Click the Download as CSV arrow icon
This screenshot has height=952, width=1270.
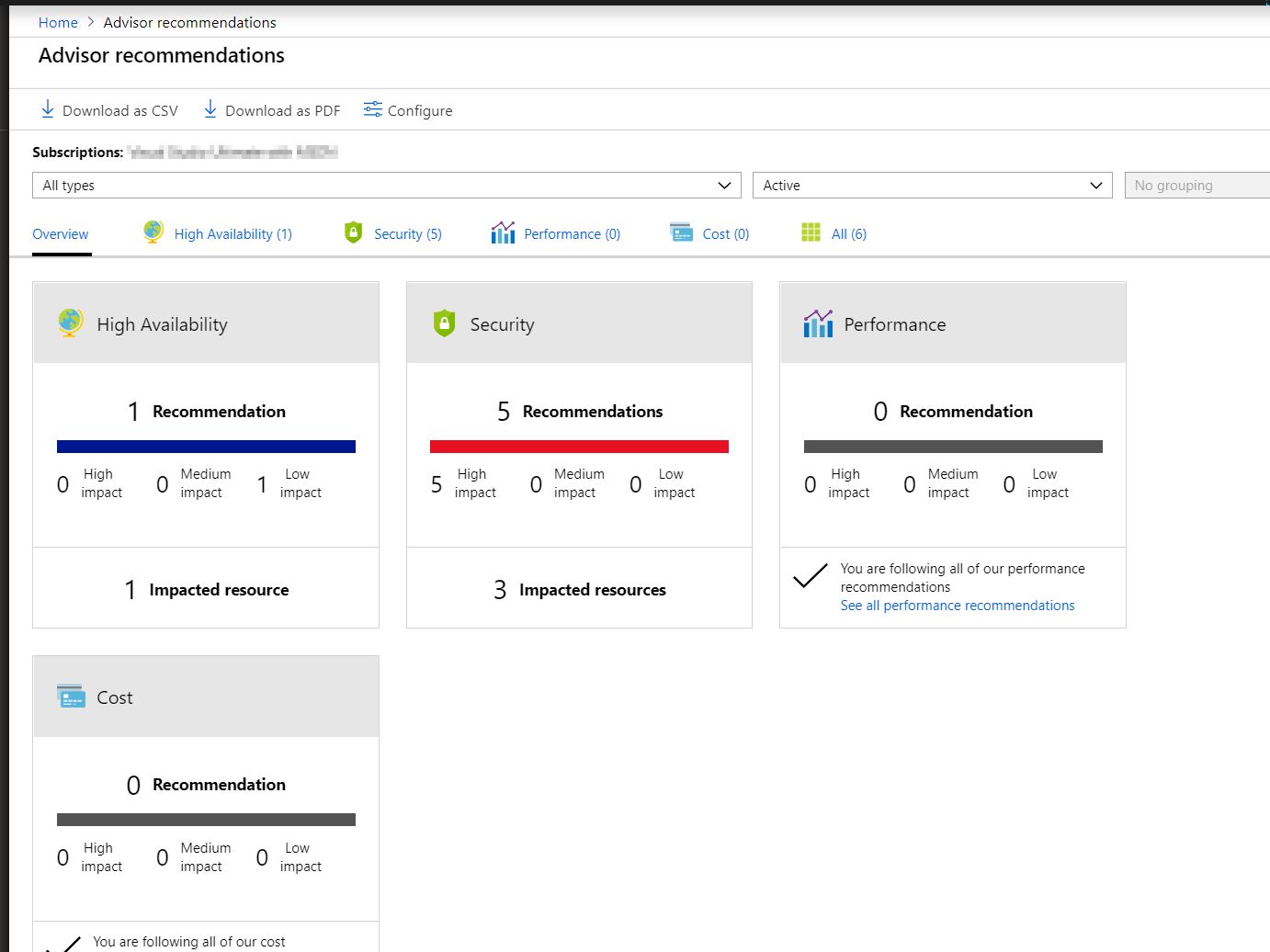(48, 109)
